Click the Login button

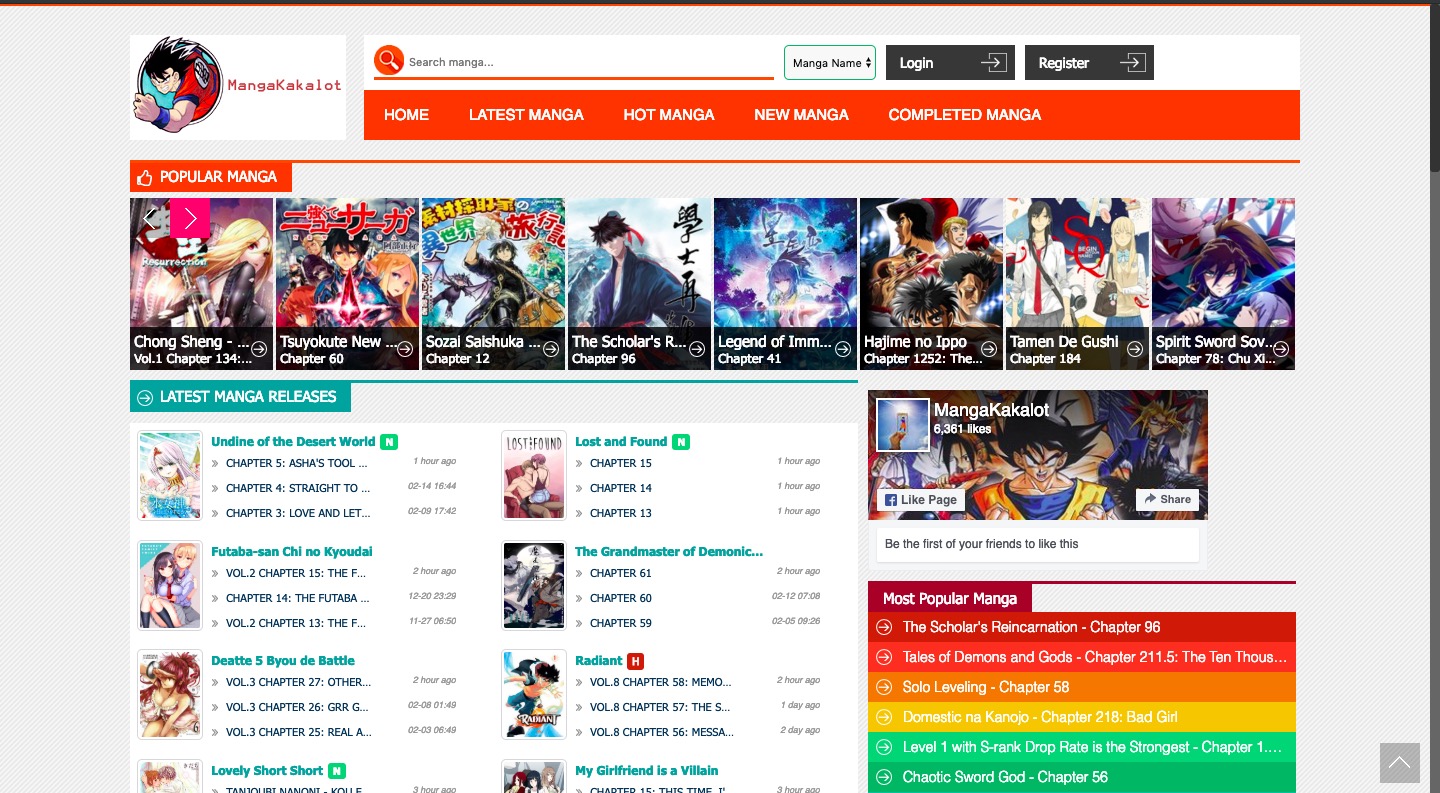click(x=950, y=63)
